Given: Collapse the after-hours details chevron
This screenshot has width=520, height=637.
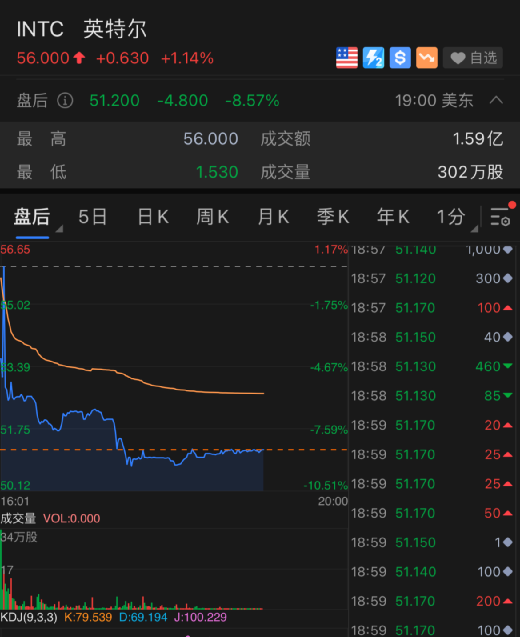Looking at the screenshot, I should click(496, 100).
